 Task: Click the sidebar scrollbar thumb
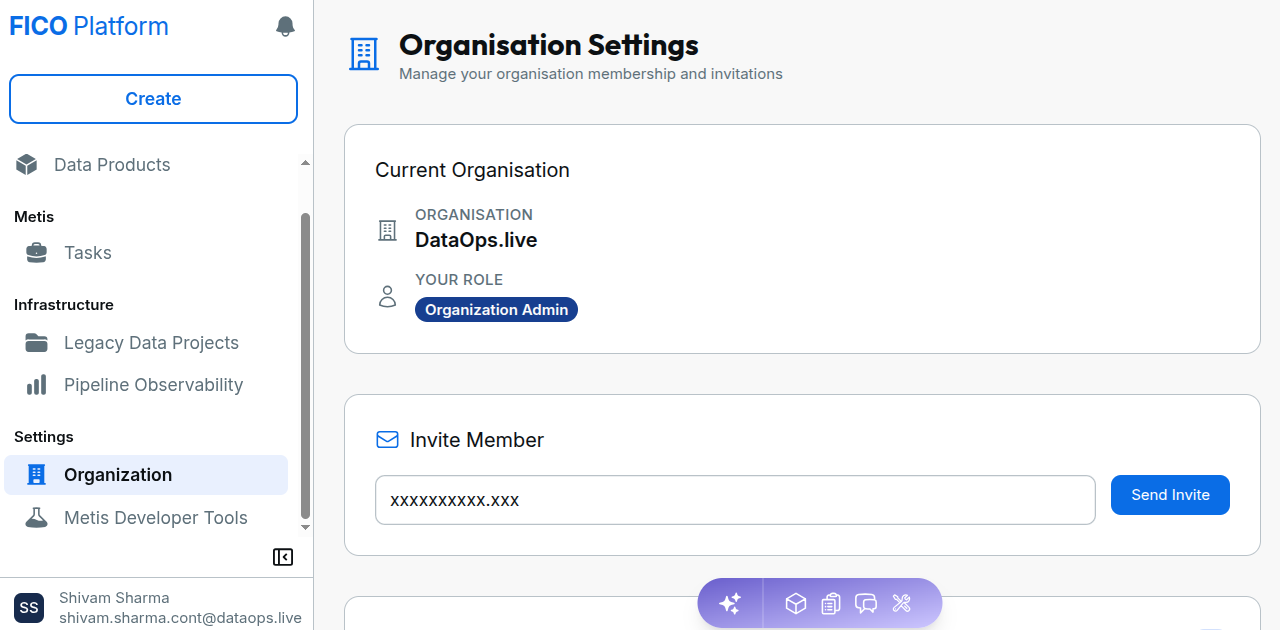[x=306, y=365]
